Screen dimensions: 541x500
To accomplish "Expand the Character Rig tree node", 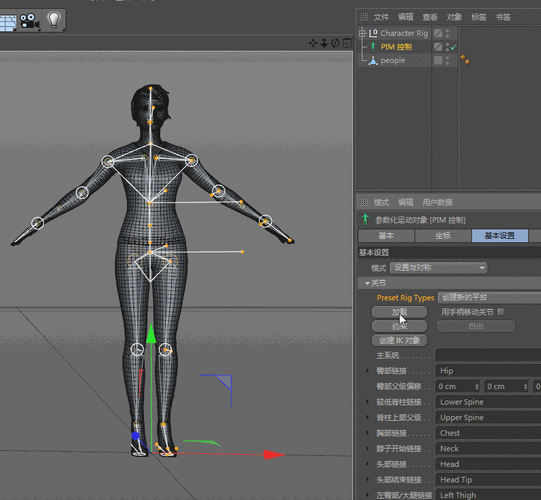I will [362, 33].
